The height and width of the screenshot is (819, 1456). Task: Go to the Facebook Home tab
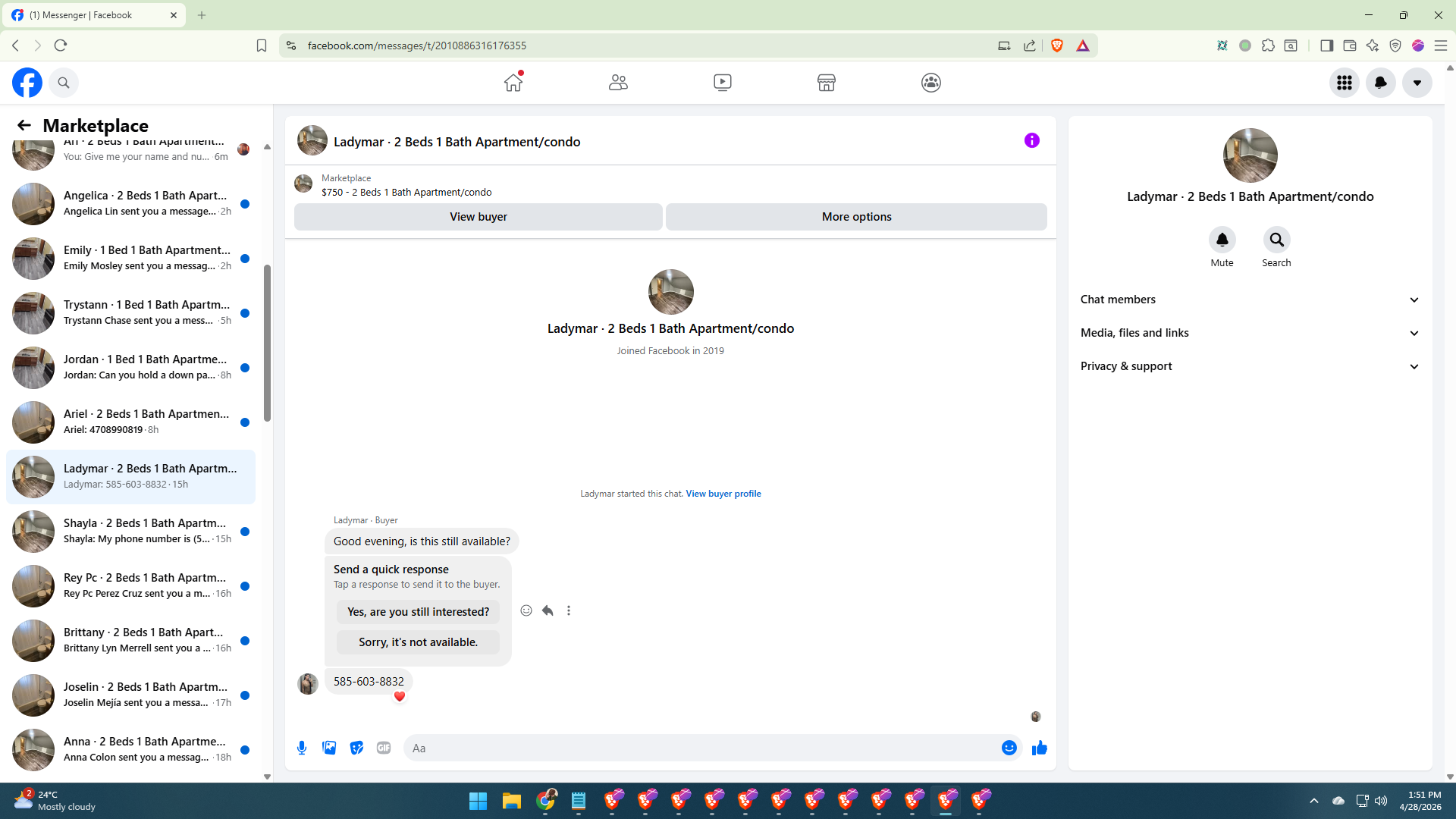[x=513, y=83]
